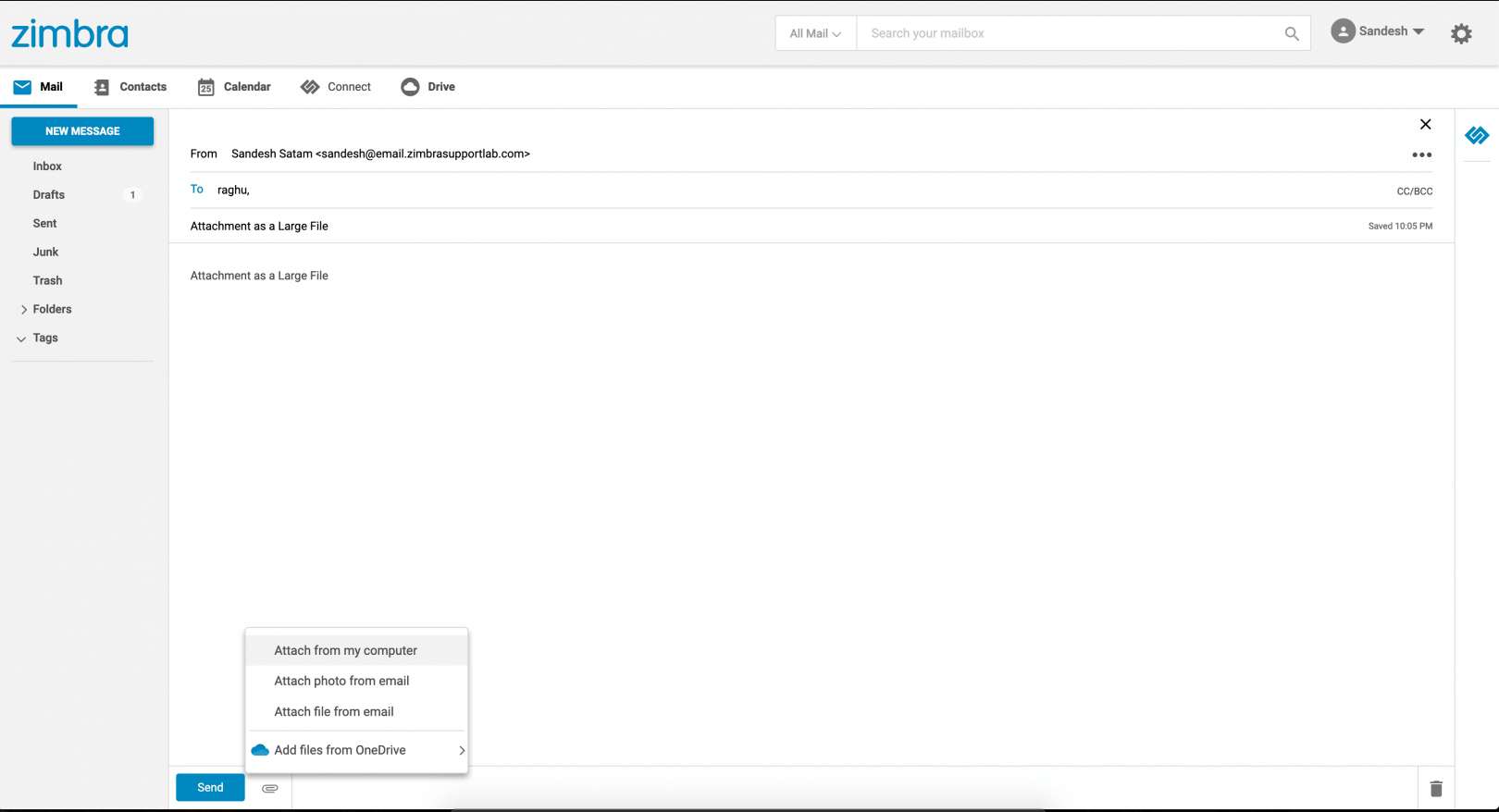Open the Trash folder
Viewport: 1499px width, 812px height.
tap(47, 281)
